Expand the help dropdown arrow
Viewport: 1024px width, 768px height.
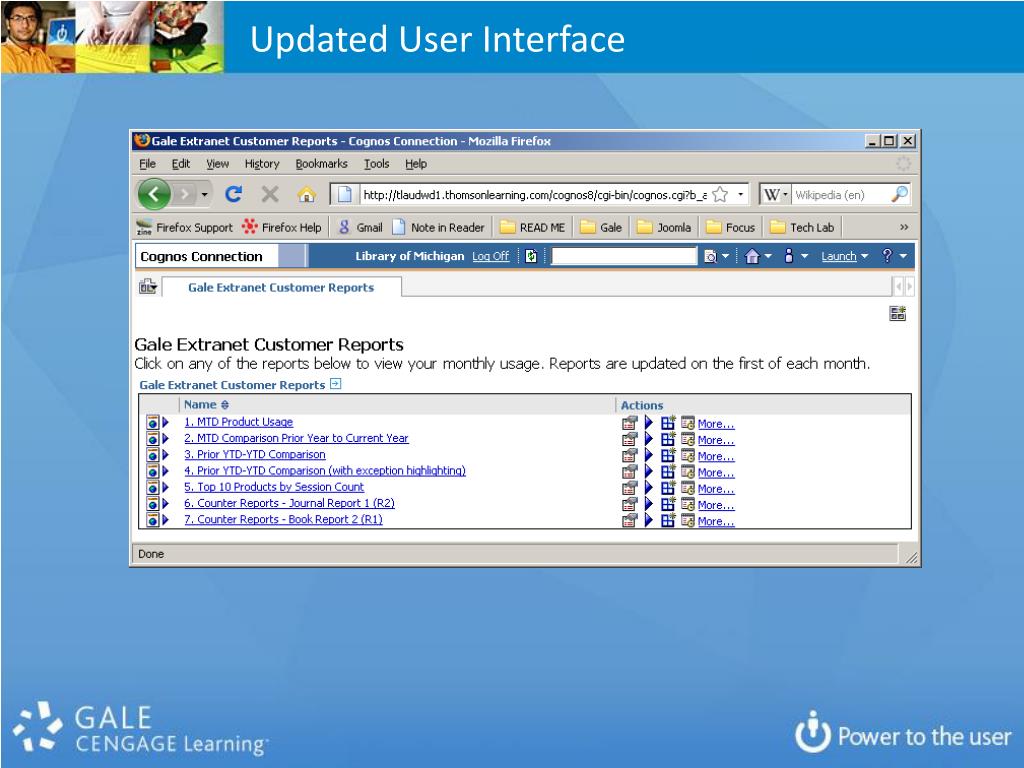tap(903, 256)
